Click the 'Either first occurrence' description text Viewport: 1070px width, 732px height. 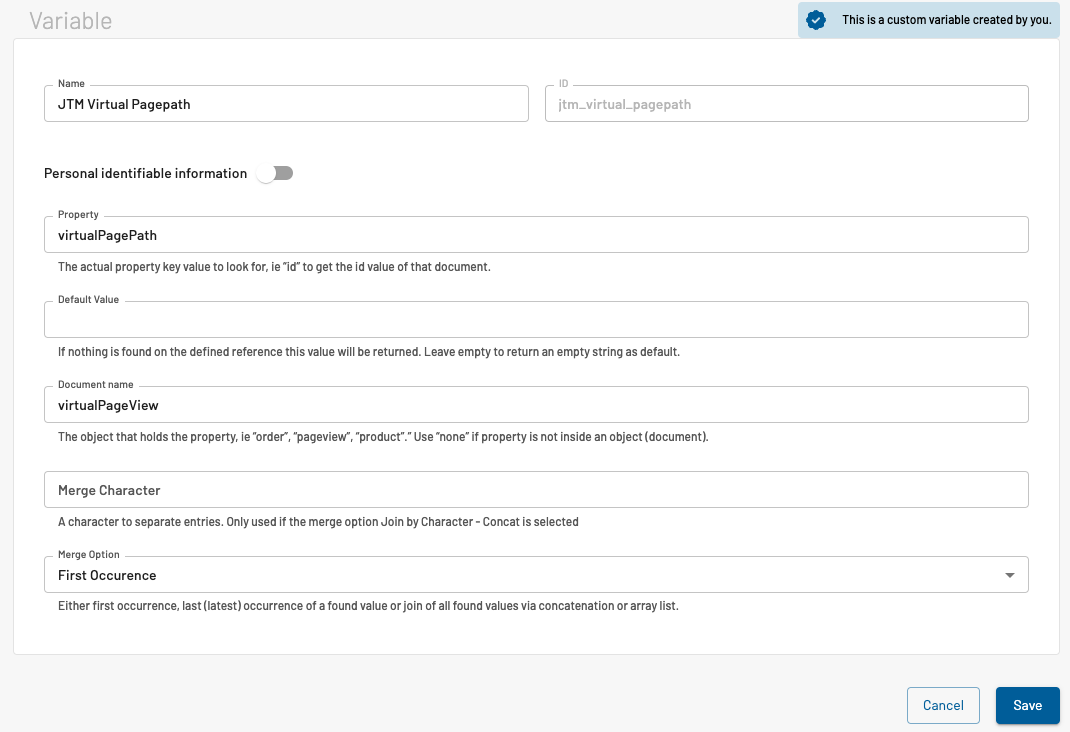click(x=368, y=606)
